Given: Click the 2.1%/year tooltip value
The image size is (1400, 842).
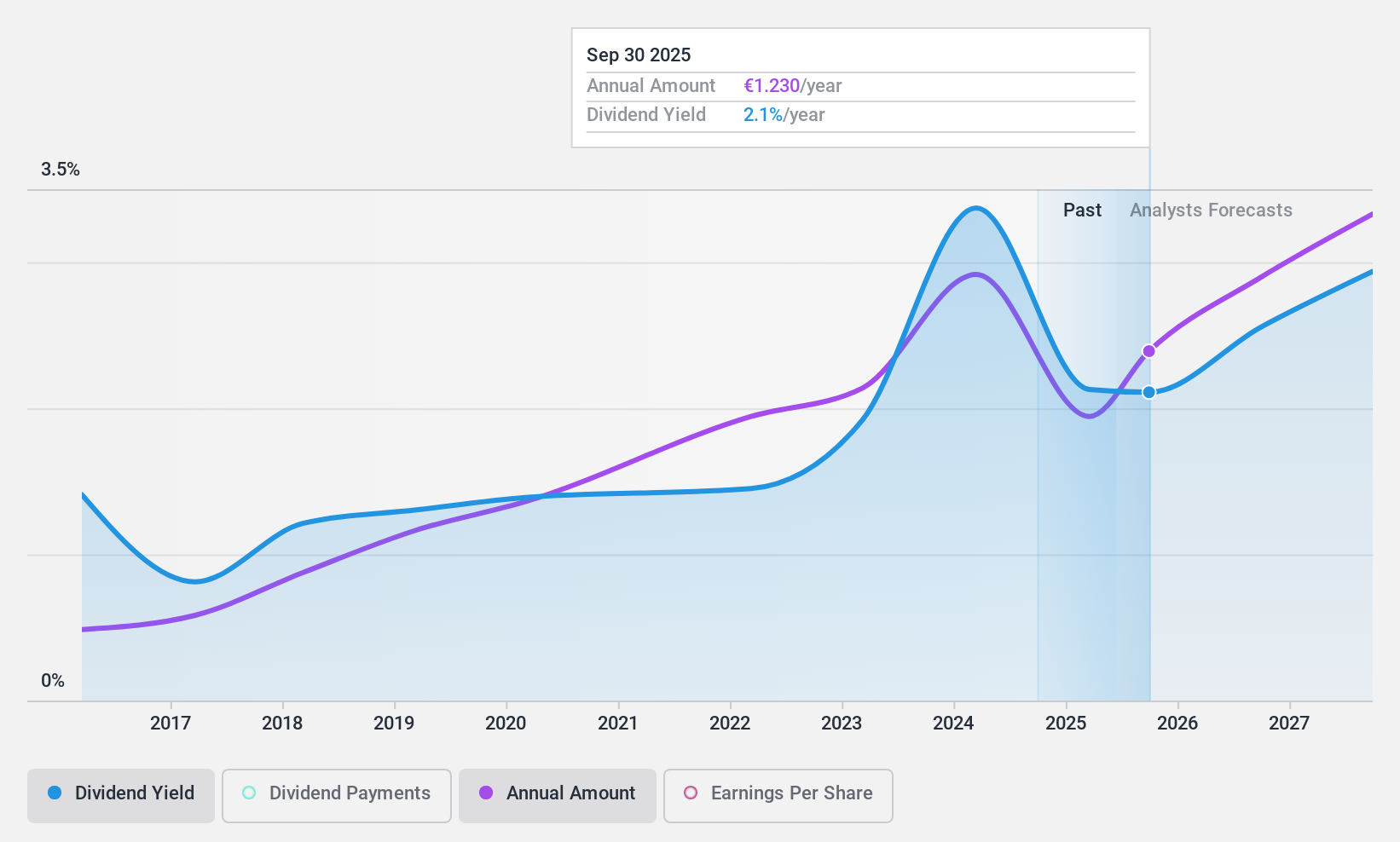Looking at the screenshot, I should click(784, 115).
